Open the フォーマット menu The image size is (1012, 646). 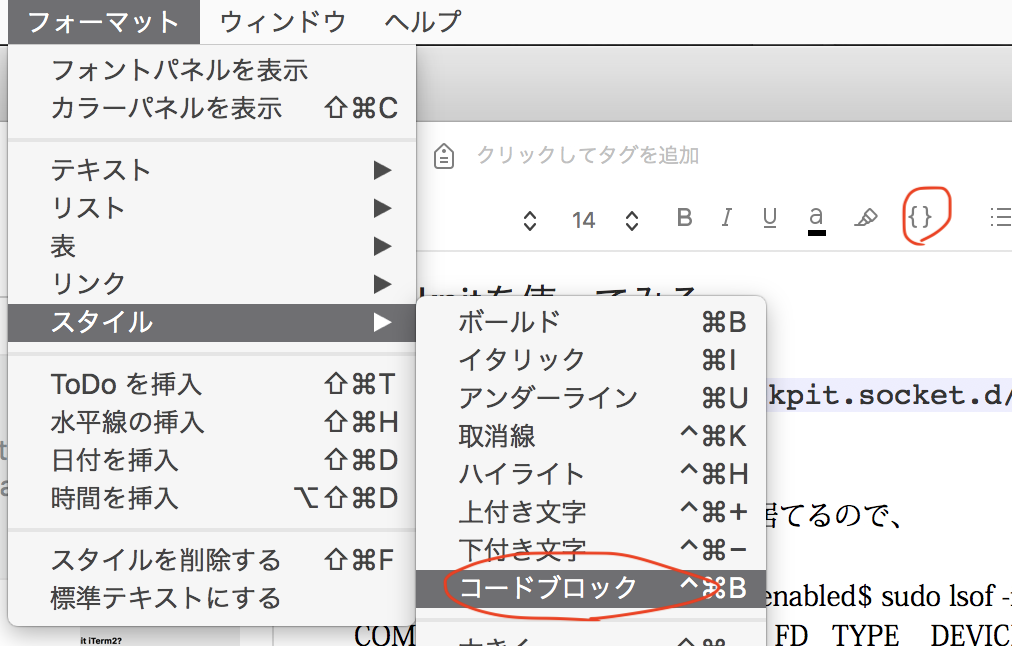click(x=104, y=22)
